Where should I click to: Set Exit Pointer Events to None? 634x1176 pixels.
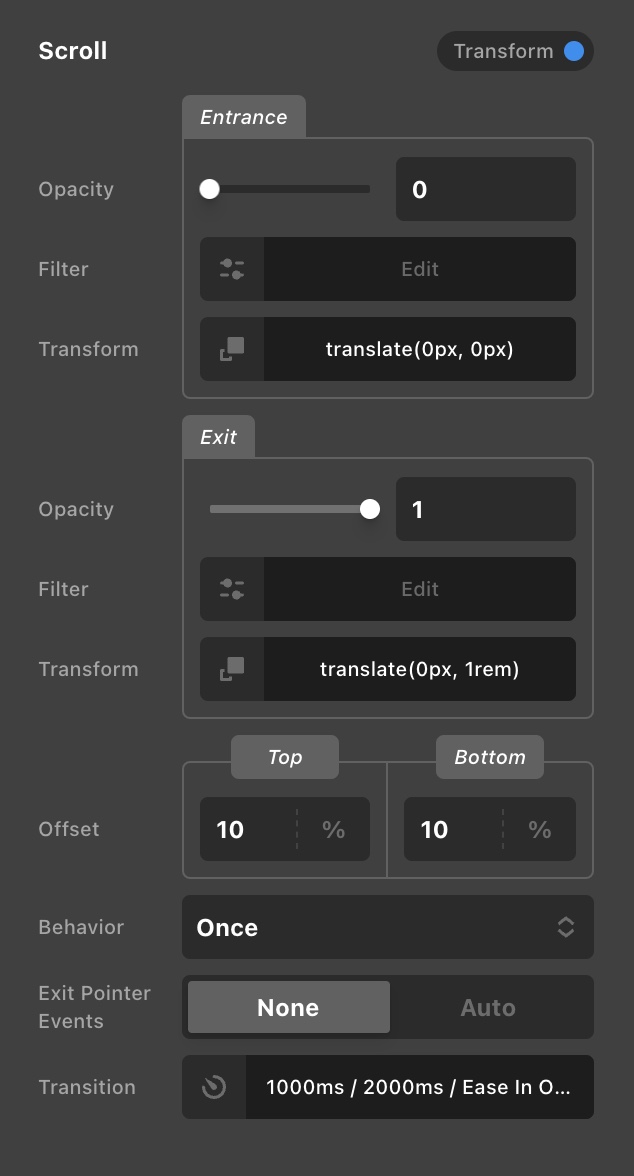tap(289, 1007)
